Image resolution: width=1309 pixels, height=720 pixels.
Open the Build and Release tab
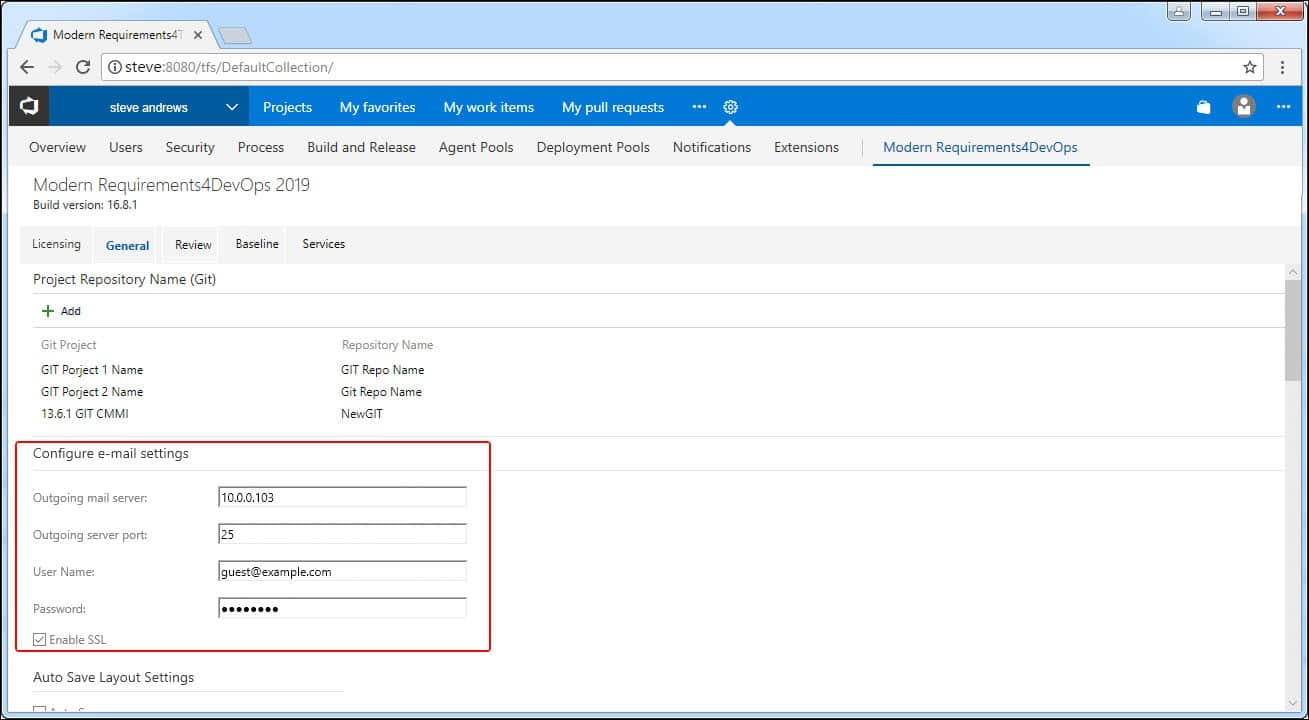(361, 147)
